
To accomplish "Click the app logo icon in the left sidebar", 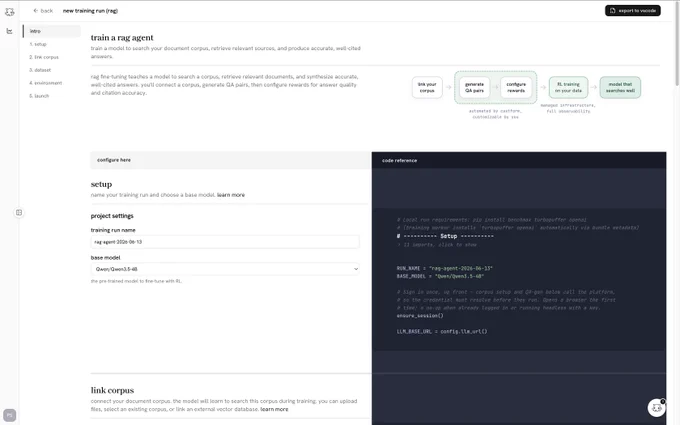I will coord(10,12).
